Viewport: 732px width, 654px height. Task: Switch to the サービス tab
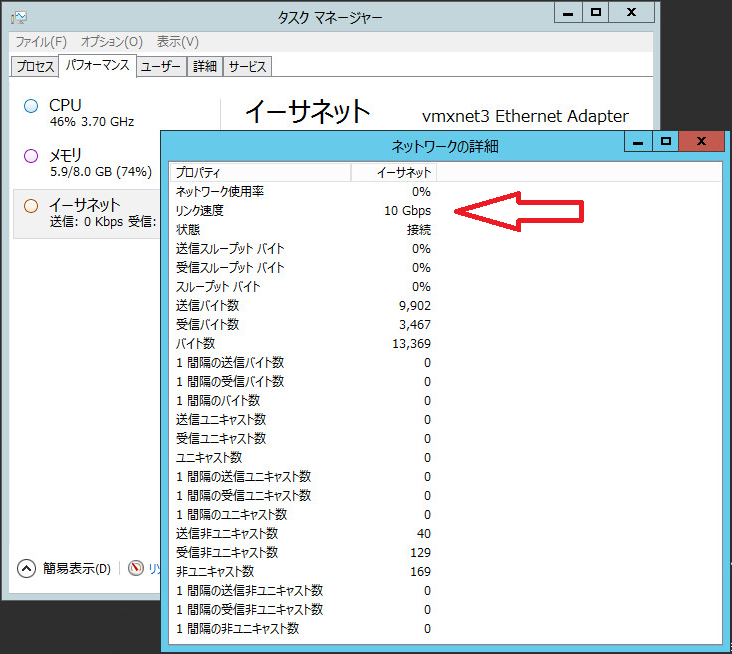click(247, 66)
